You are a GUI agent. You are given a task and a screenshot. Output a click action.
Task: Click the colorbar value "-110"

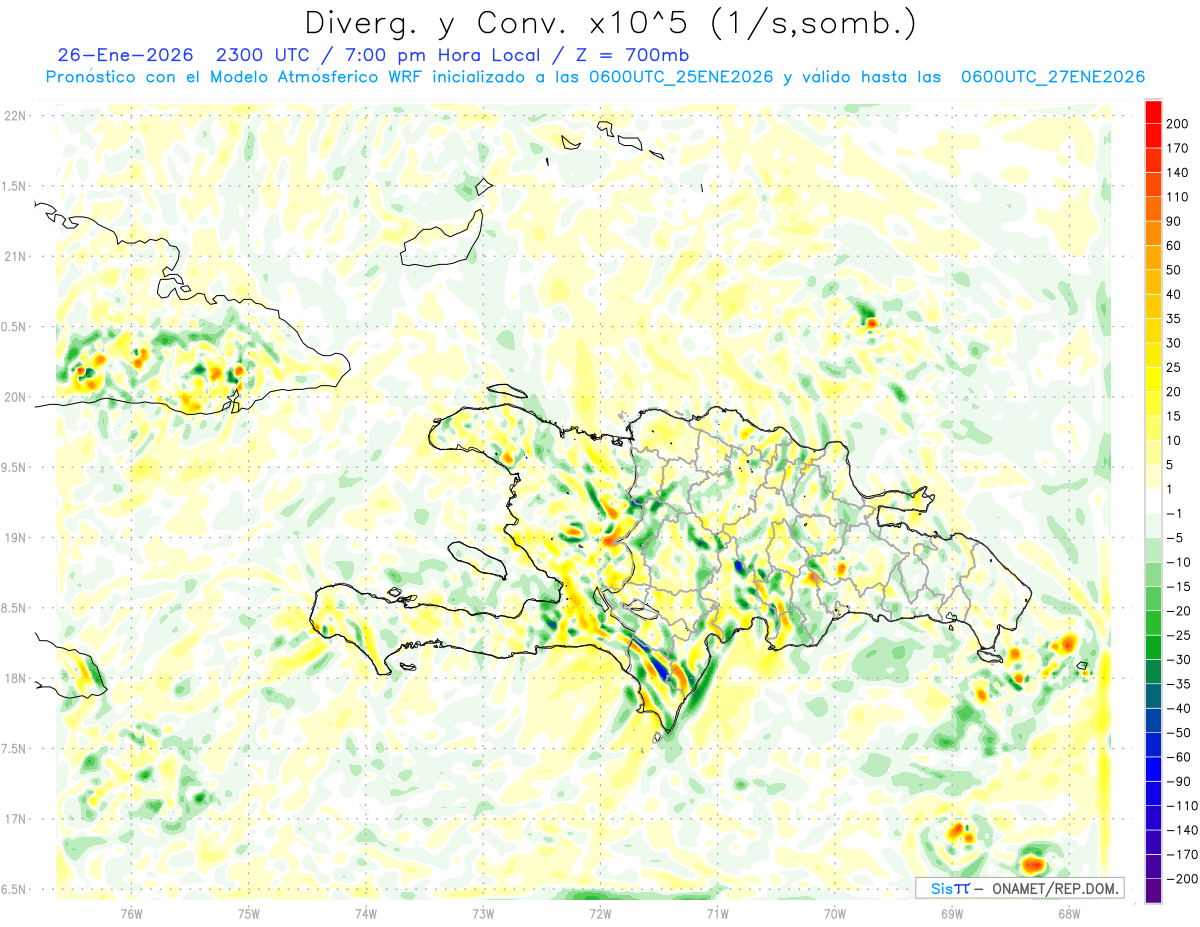coord(1183,805)
